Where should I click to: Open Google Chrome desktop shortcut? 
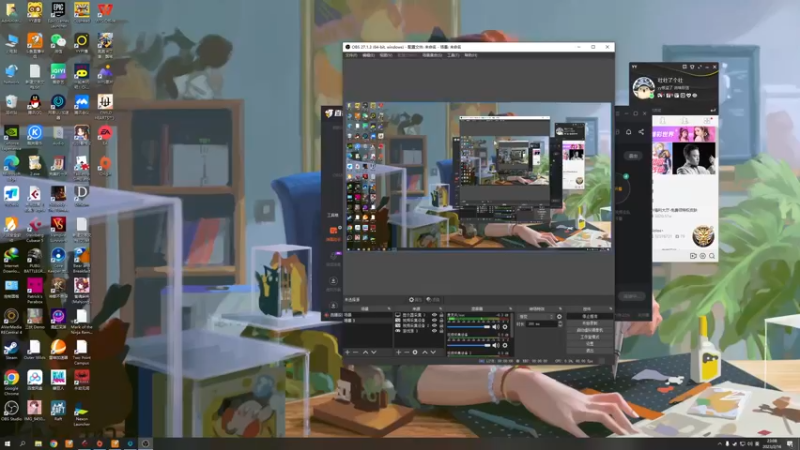point(11,382)
